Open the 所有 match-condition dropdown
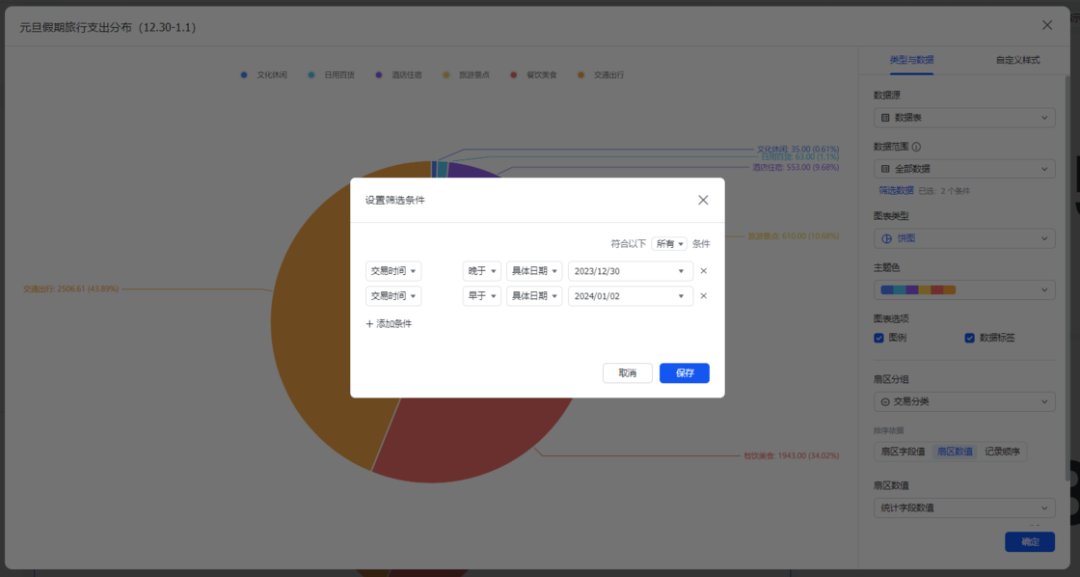 [669, 244]
